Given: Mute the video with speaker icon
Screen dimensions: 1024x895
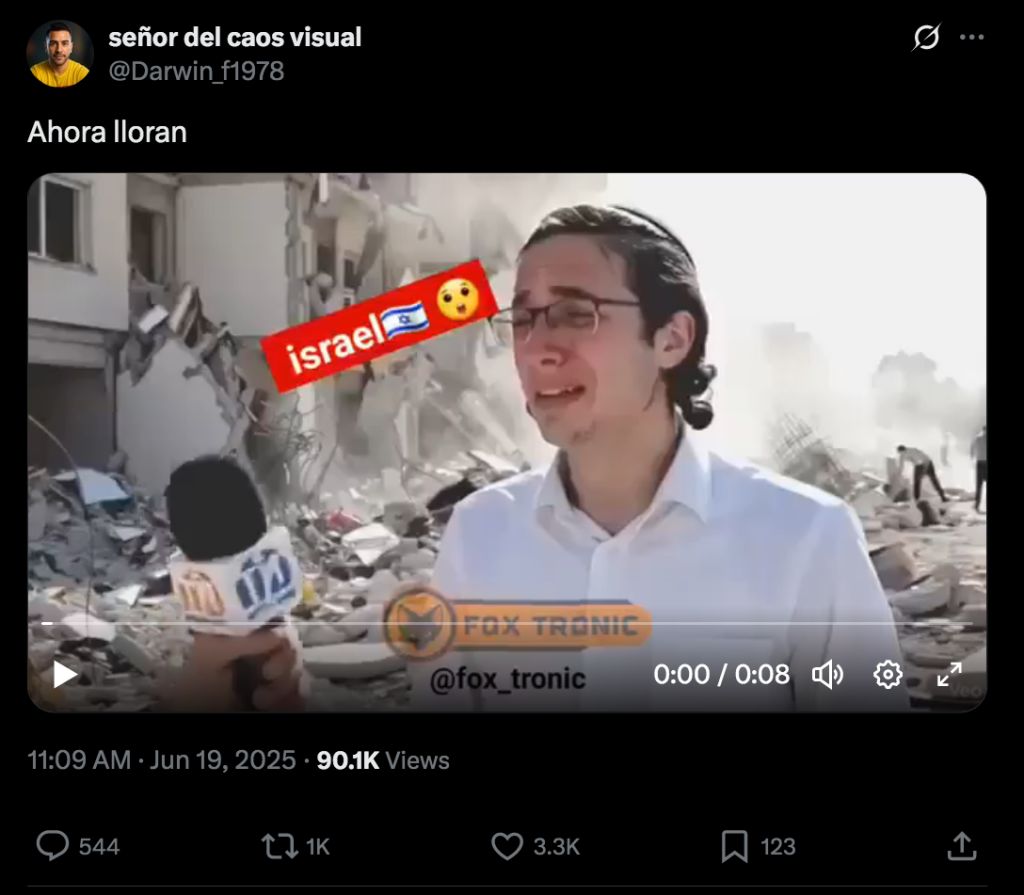Looking at the screenshot, I should tap(827, 674).
